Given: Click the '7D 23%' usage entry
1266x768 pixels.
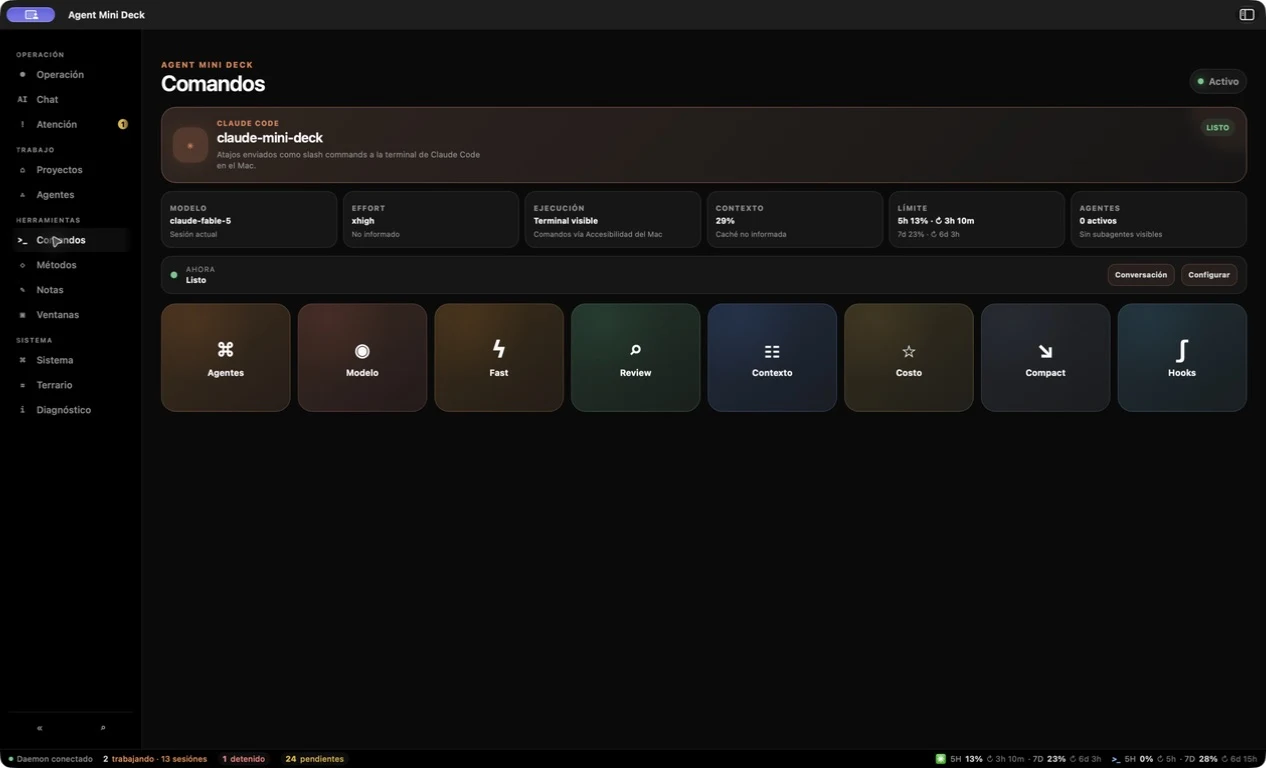Looking at the screenshot, I should tap(1049, 759).
